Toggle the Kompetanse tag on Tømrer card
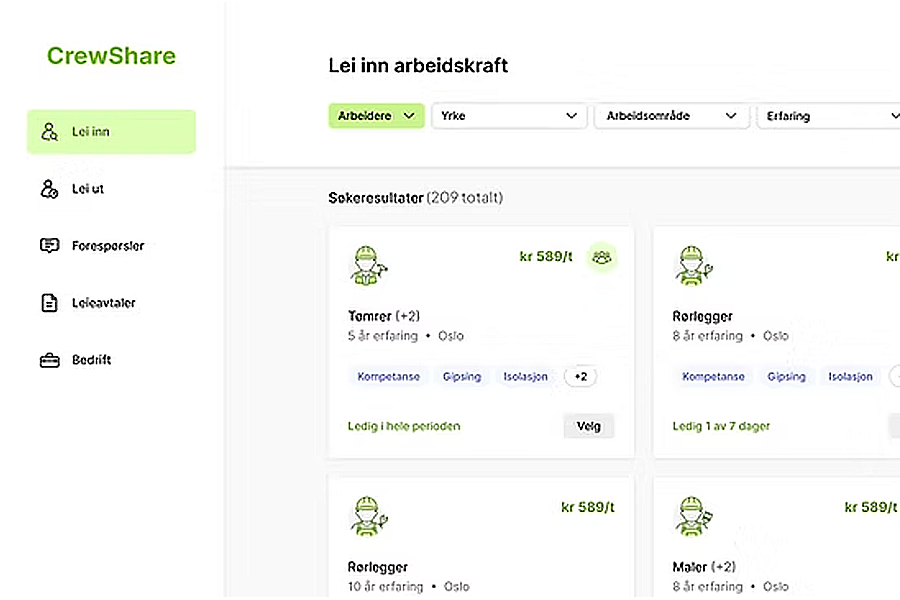Image resolution: width=900 pixels, height=600 pixels. click(x=388, y=376)
